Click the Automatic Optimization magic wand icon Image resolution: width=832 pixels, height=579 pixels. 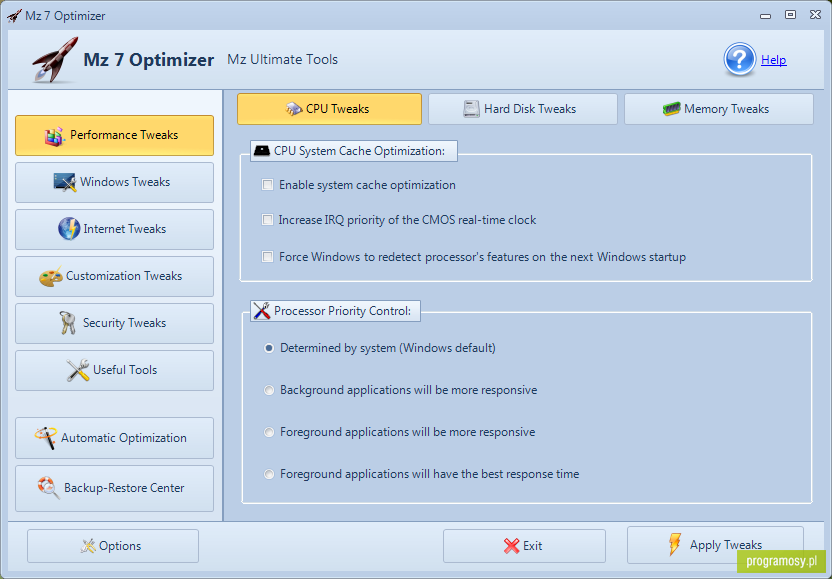tap(46, 438)
